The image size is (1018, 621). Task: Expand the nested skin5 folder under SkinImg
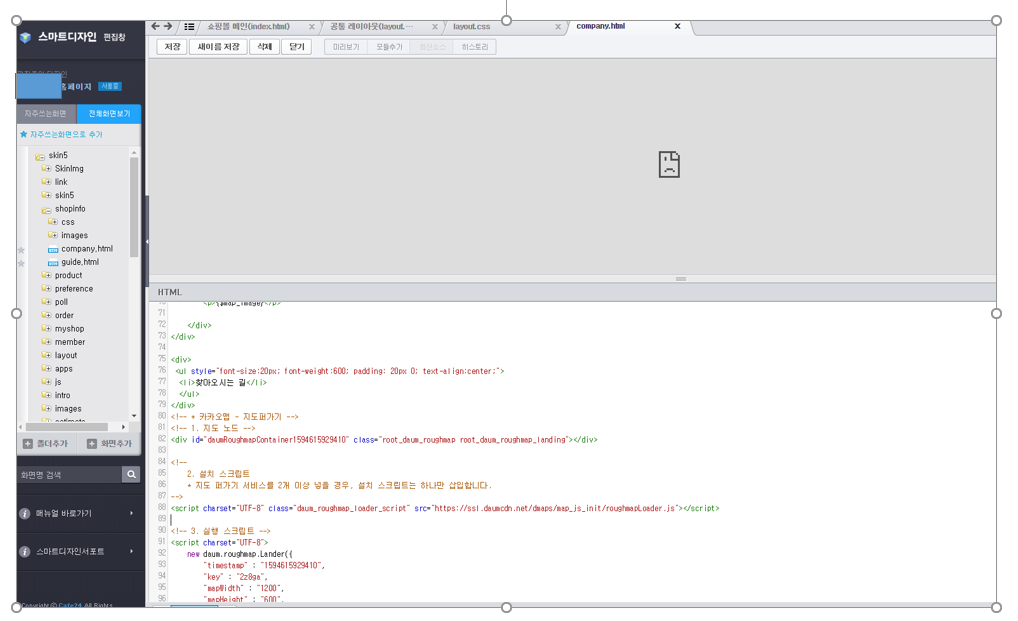point(46,195)
